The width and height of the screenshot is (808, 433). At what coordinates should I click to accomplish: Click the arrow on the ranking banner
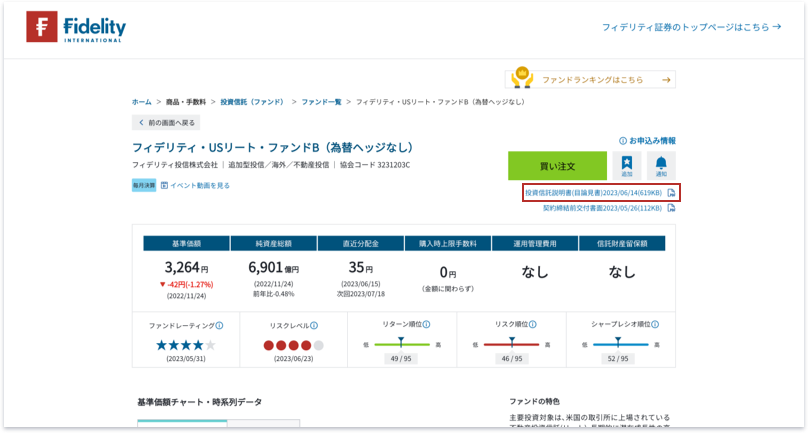point(666,80)
